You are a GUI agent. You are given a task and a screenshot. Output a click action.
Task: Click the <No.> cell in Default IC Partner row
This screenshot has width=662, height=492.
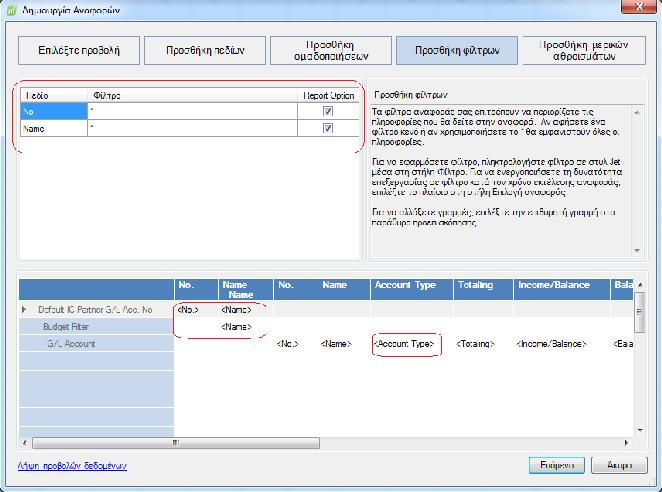[188, 310]
